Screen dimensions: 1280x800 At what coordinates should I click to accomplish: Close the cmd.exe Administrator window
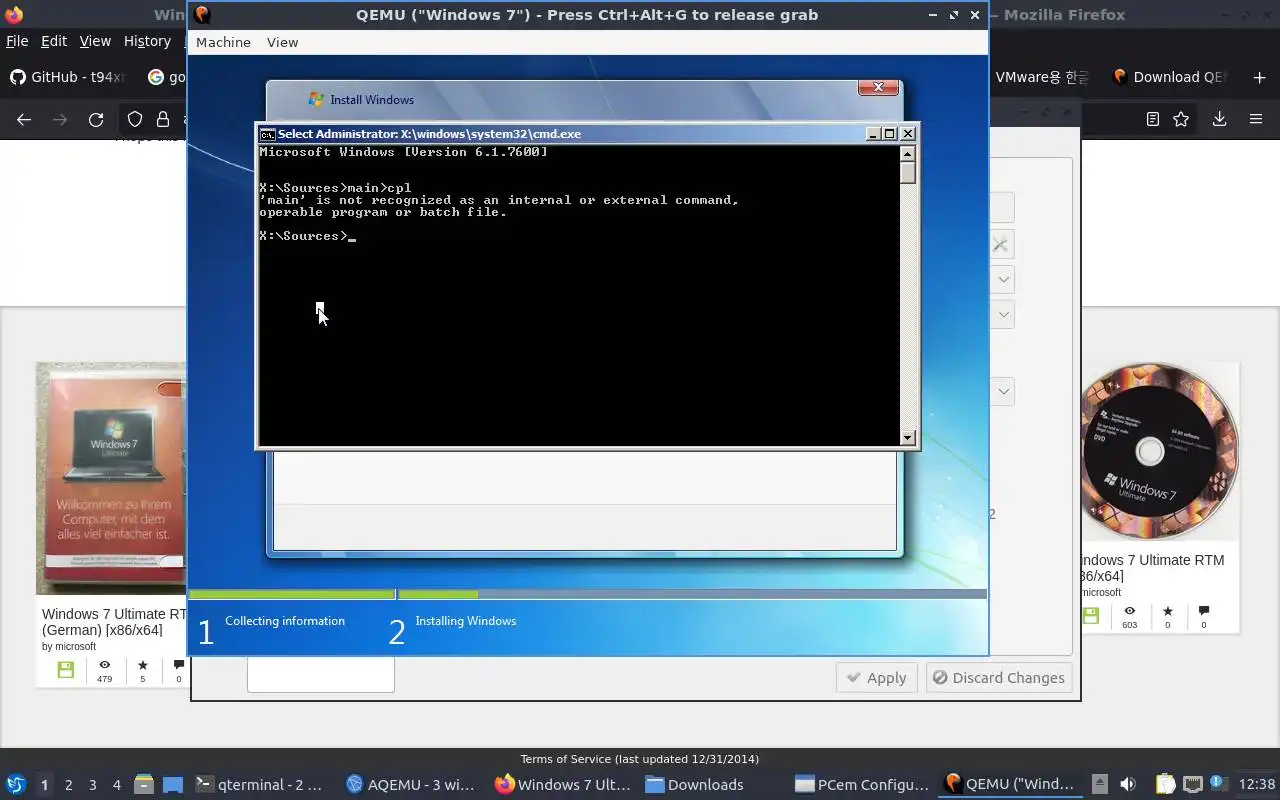click(x=908, y=133)
